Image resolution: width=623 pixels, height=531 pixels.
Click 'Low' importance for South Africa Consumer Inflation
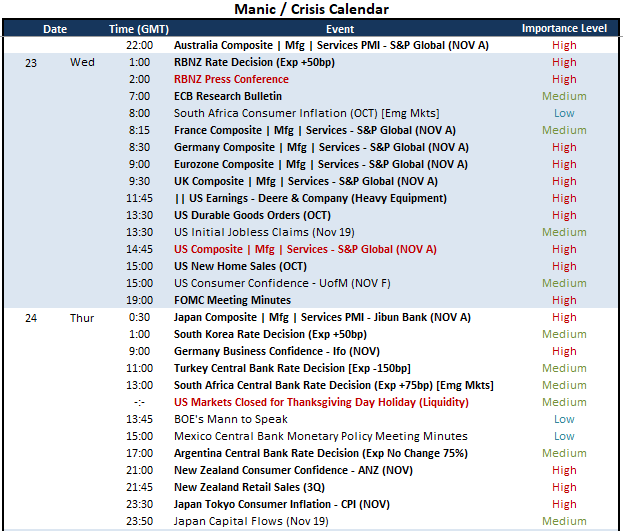point(564,113)
